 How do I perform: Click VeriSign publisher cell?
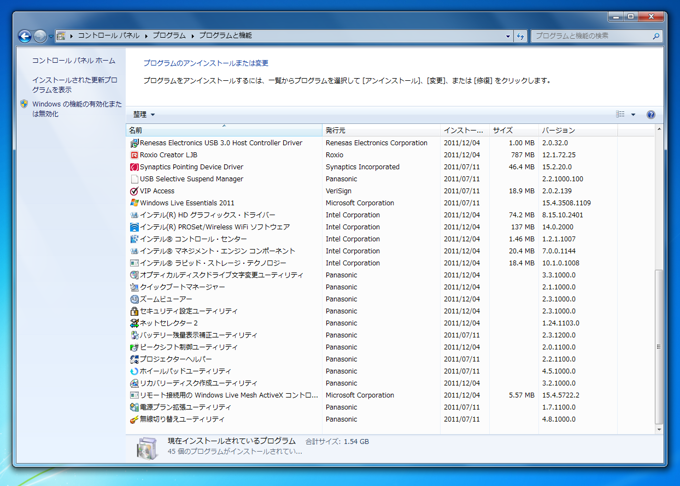338,191
